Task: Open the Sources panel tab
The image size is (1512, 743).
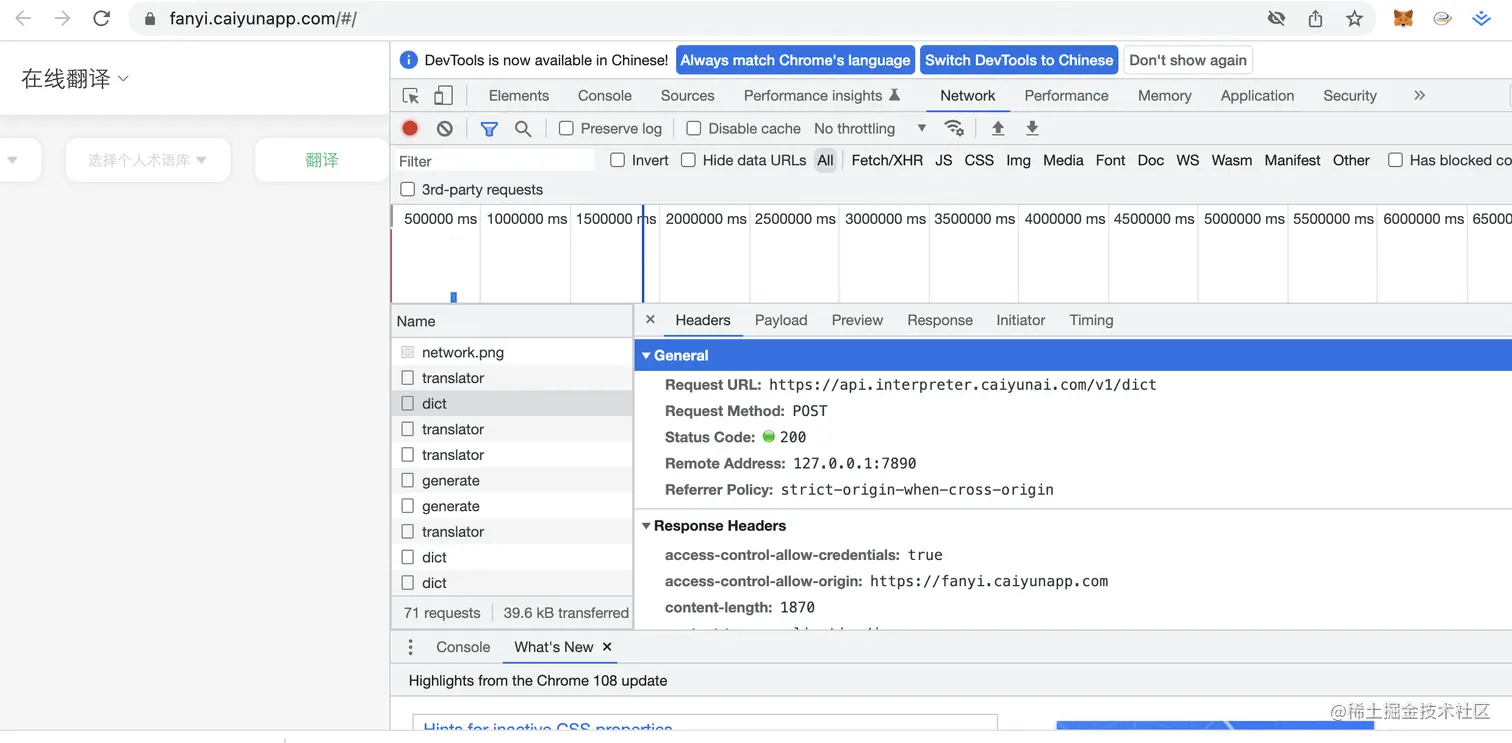Action: pos(687,96)
